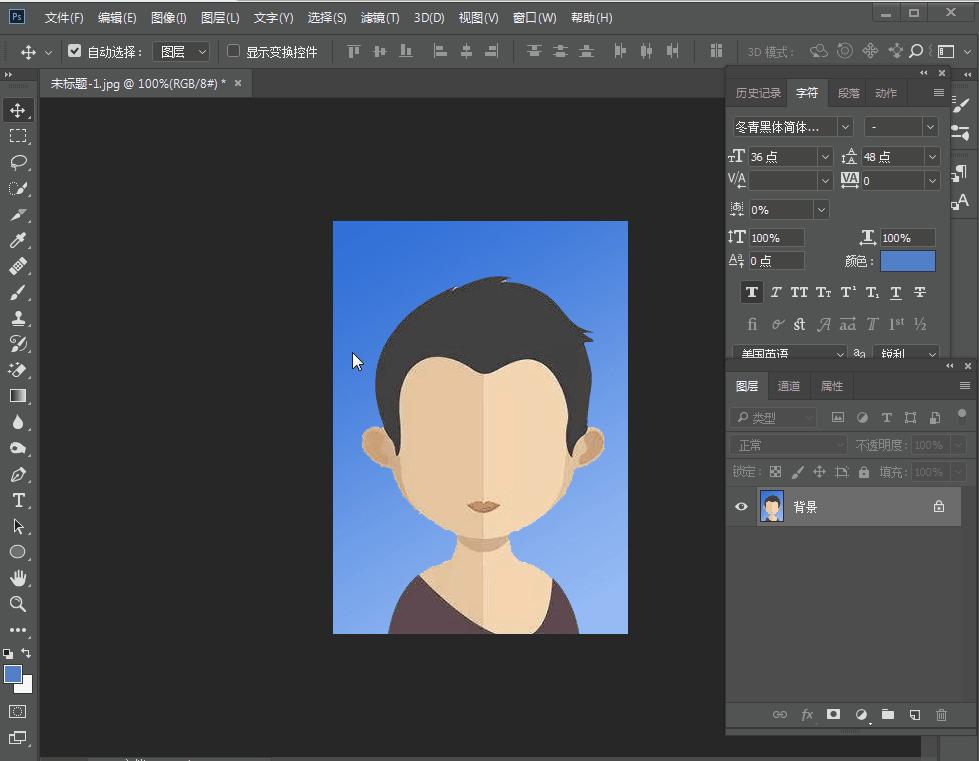979x761 pixels.
Task: Expand the font family dropdown 冬青黑体简体
Action: (x=845, y=127)
